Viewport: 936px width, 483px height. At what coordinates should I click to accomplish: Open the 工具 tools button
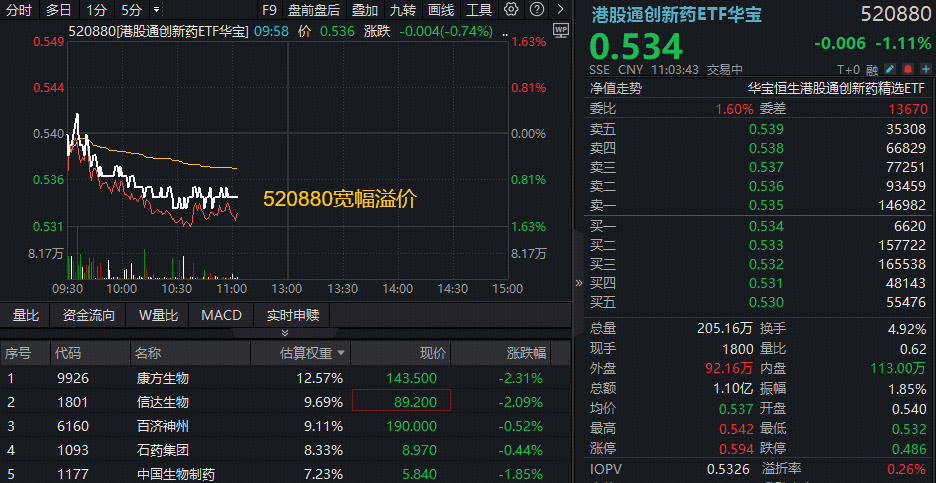coord(479,10)
